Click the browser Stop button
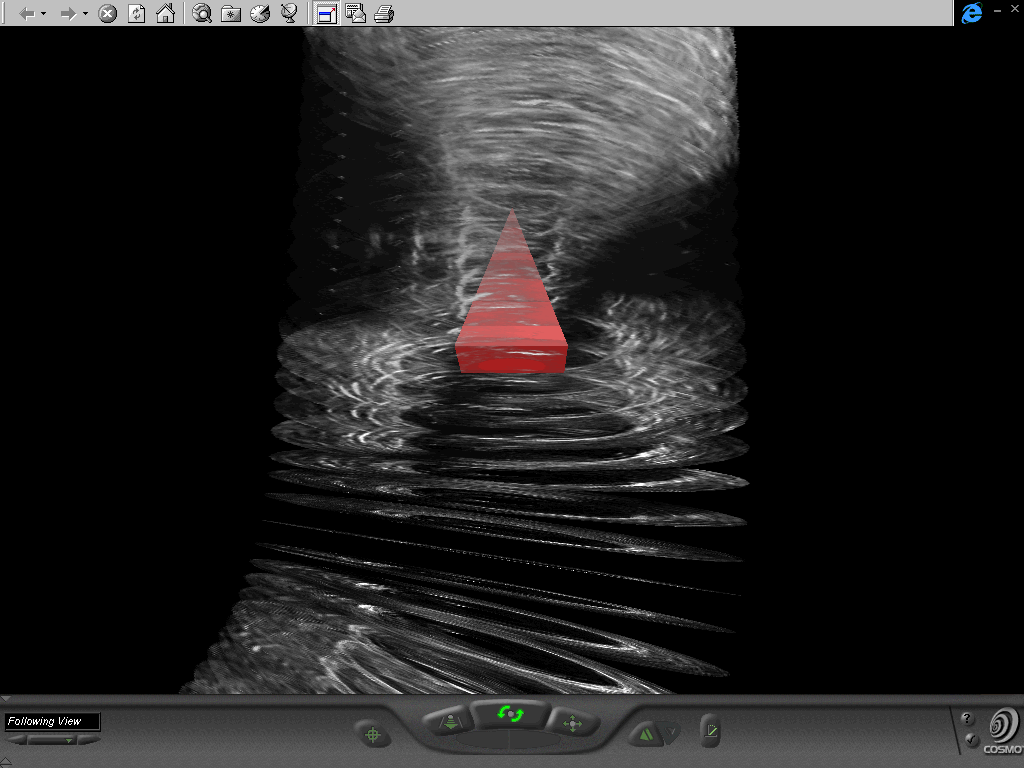The width and height of the screenshot is (1024, 768). 107,14
